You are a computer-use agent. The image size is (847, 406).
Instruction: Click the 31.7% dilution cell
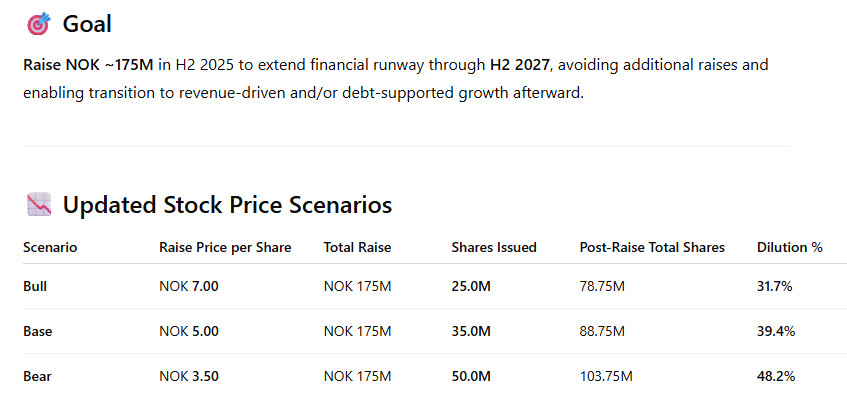[x=775, y=287]
